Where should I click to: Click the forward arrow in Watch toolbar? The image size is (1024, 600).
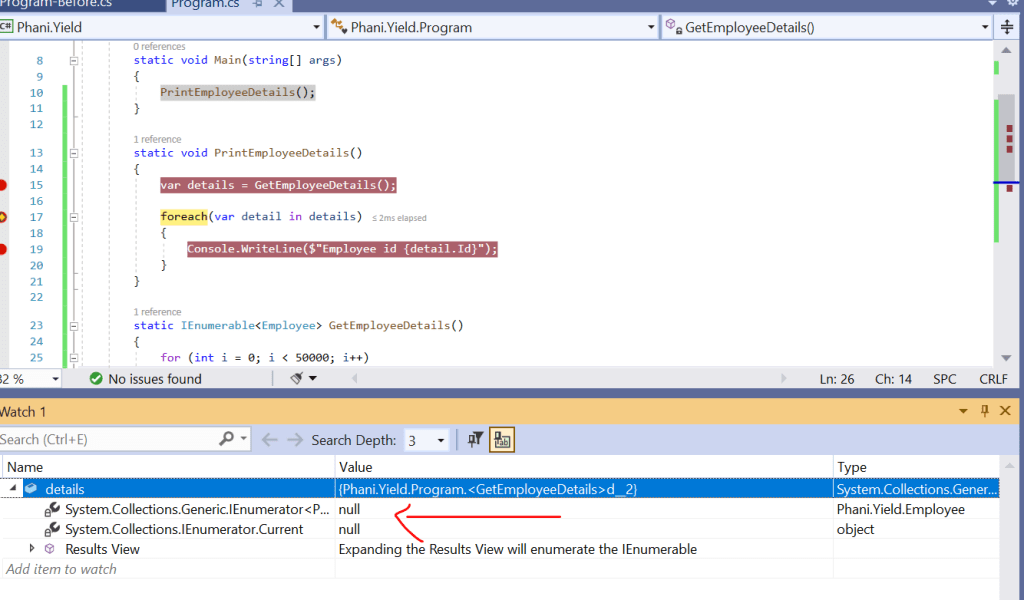294,440
